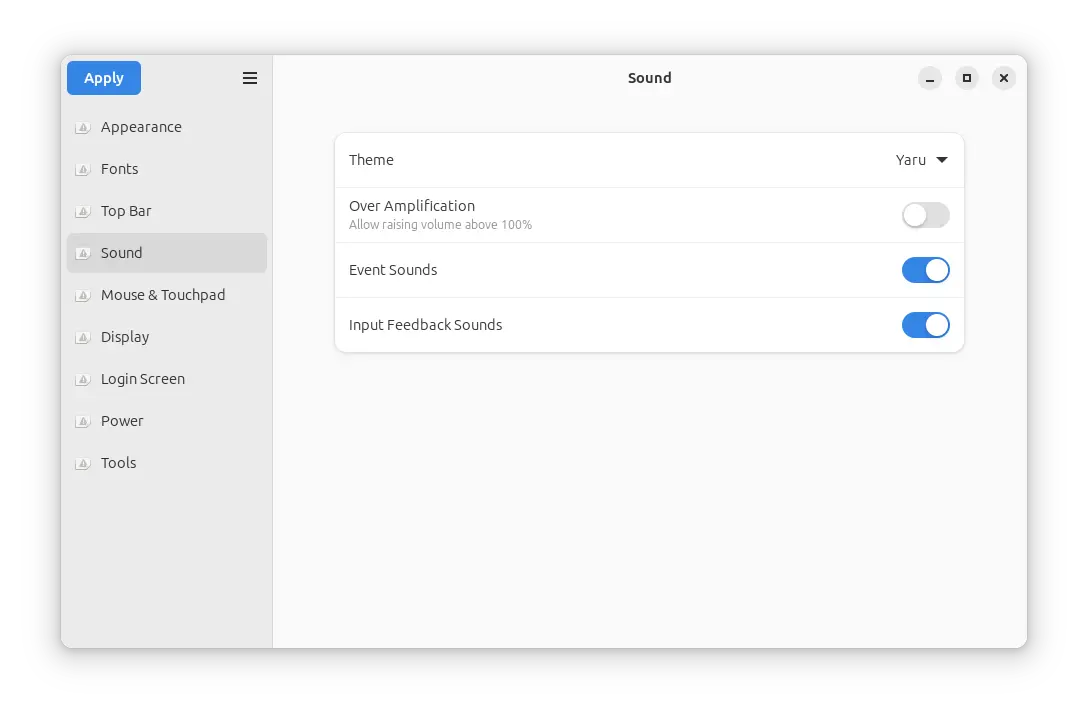Switch to the Fonts section

[120, 169]
